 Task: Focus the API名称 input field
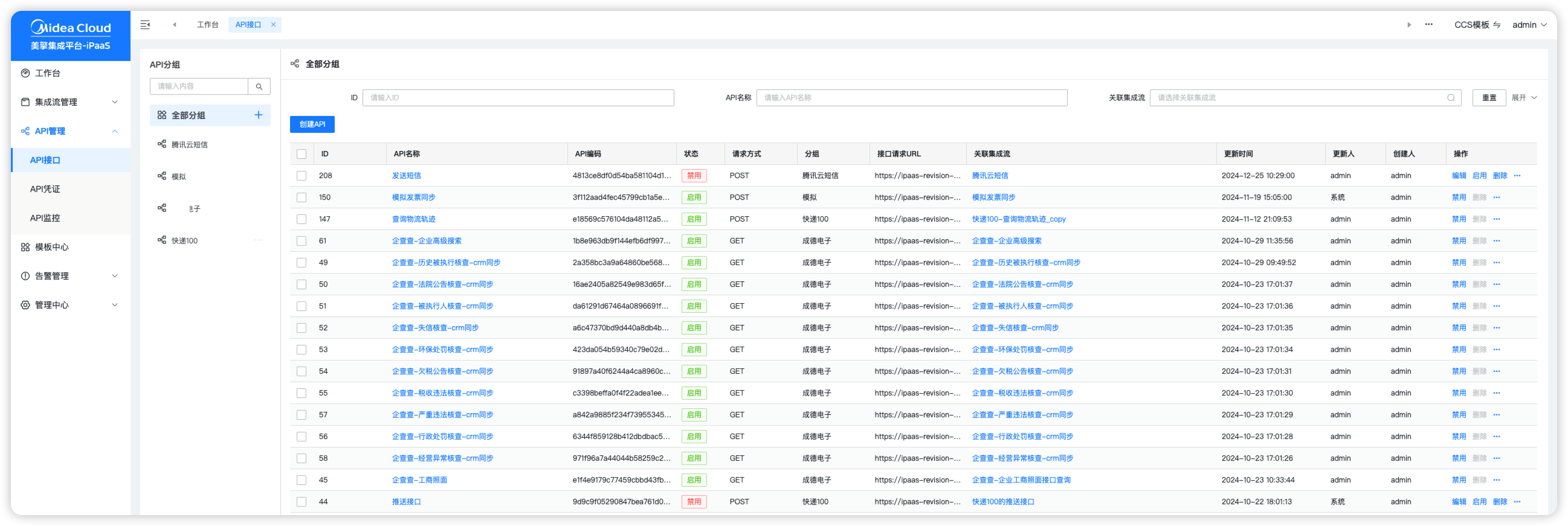click(911, 98)
